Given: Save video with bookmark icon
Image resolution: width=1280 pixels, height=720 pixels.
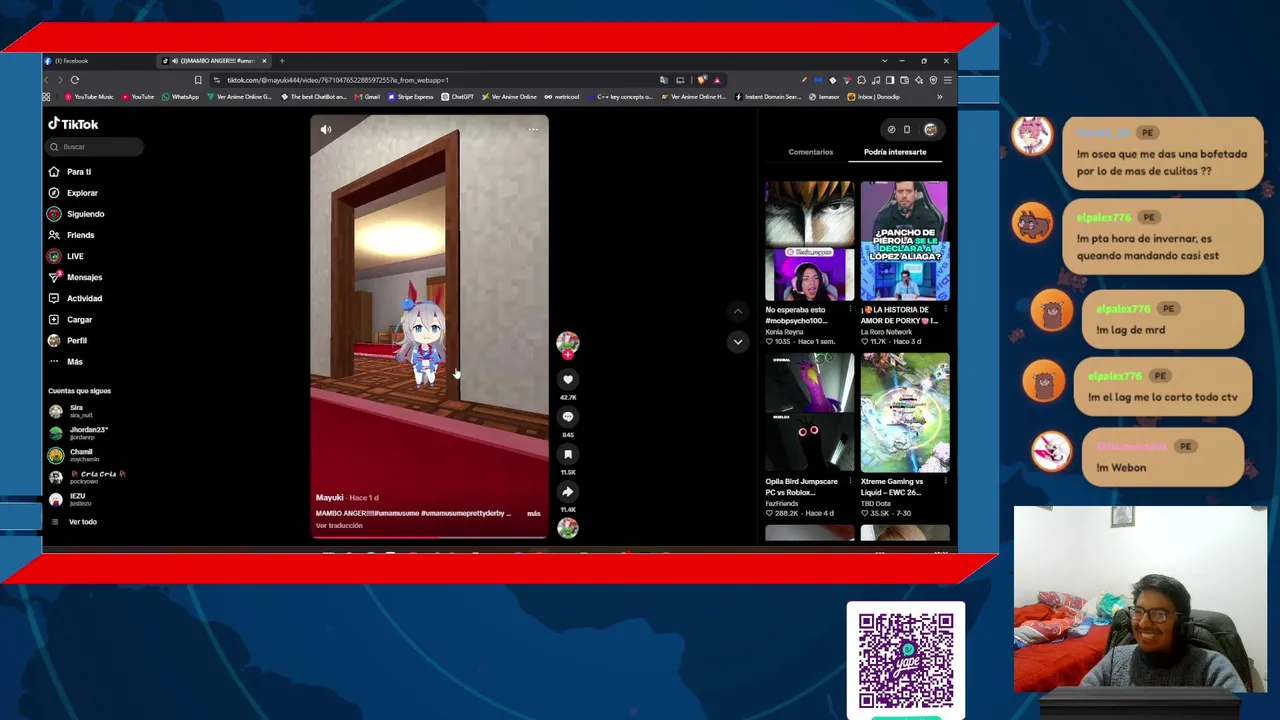Looking at the screenshot, I should coord(568,454).
